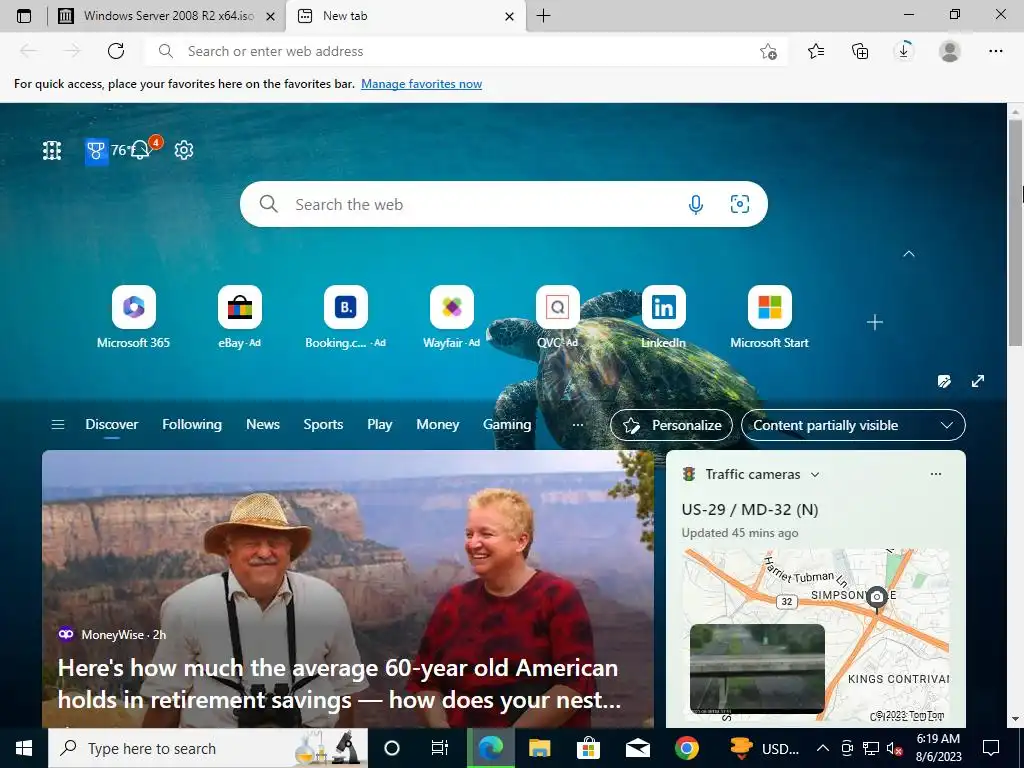1024x768 pixels.
Task: Open the Cortana circle on taskbar
Action: click(391, 748)
